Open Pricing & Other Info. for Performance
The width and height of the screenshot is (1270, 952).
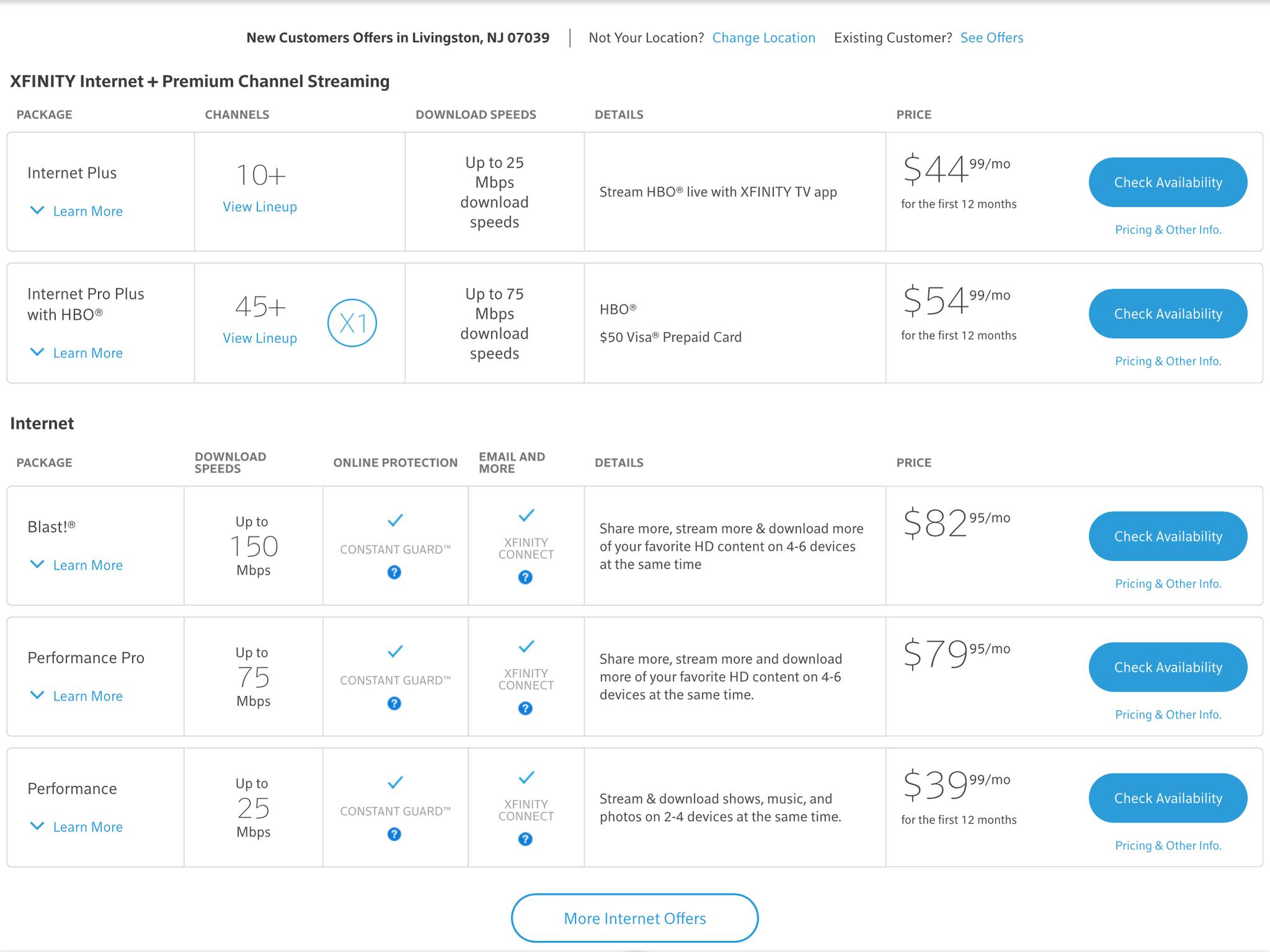(x=1168, y=846)
